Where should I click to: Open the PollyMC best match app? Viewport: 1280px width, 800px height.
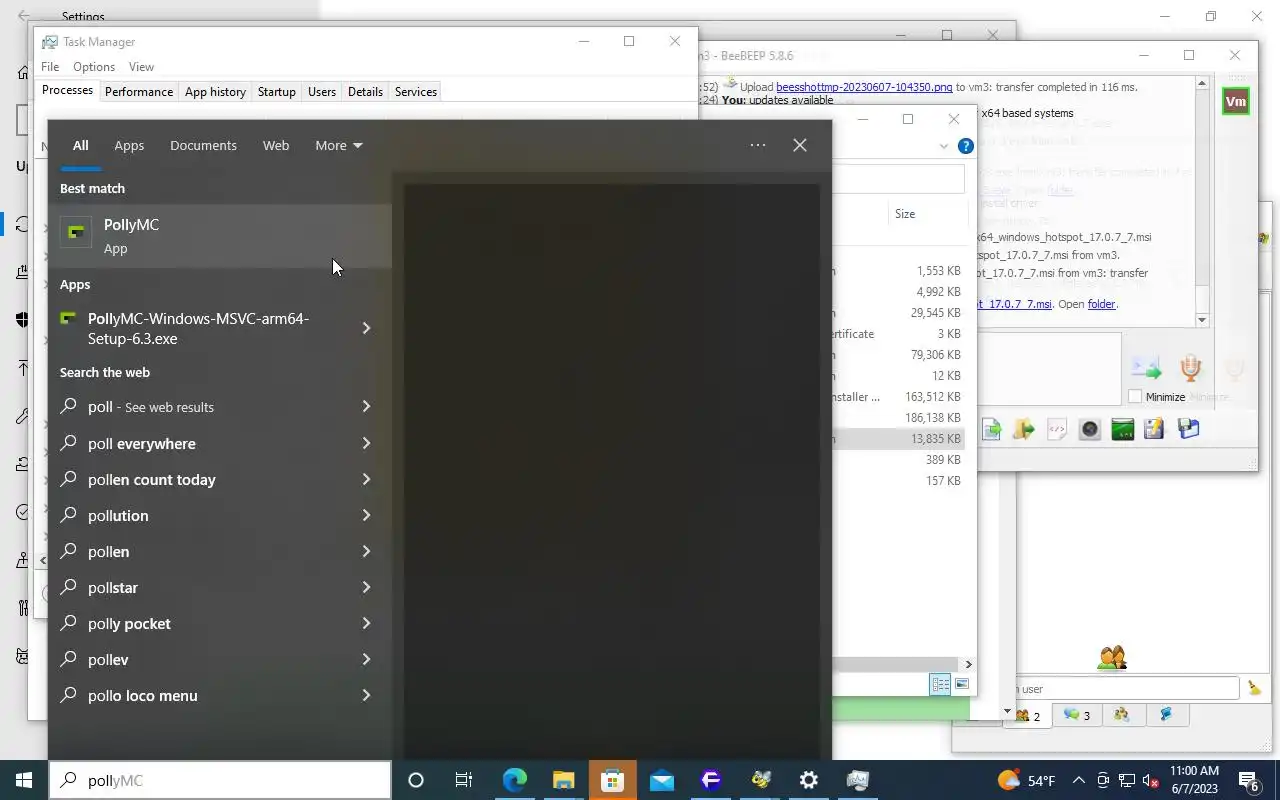click(x=219, y=236)
